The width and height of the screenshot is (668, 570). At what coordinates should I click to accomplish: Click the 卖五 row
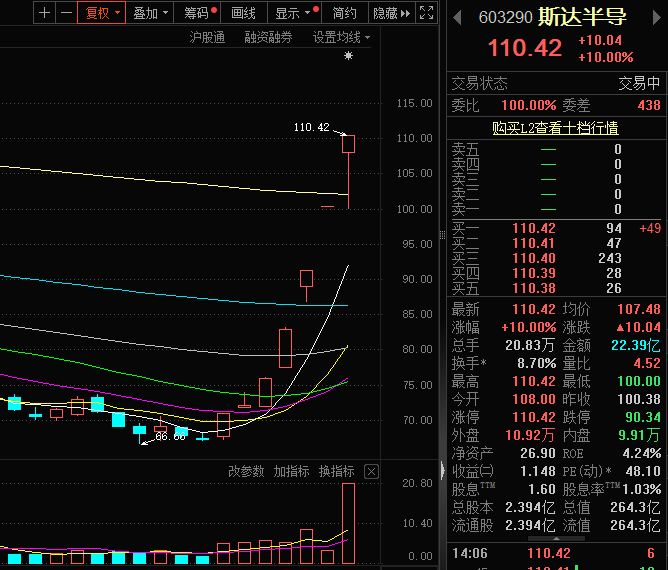point(557,149)
